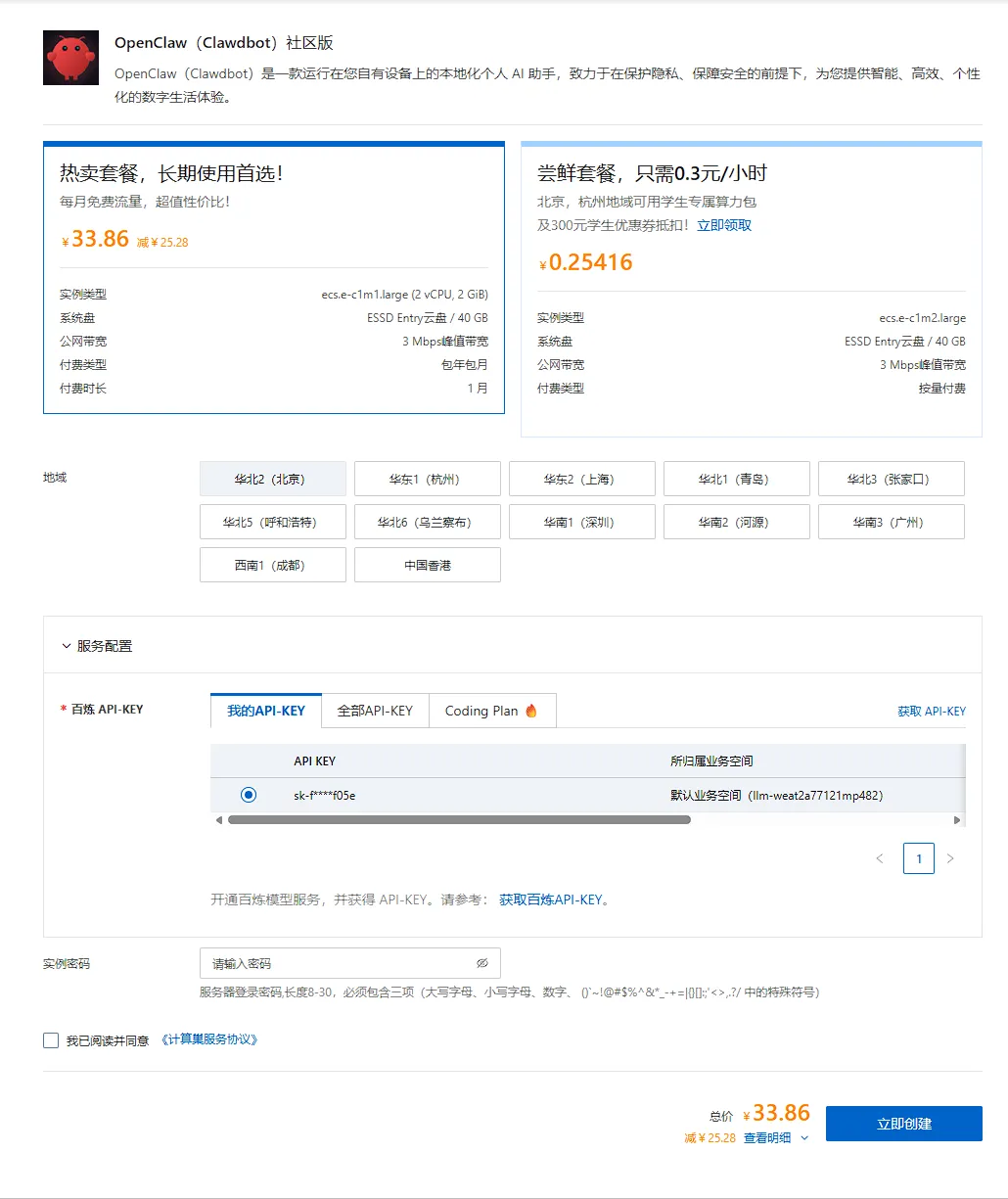Viewport: 1008px width, 1199px height.
Task: Go to previous page of API keys
Action: tap(880, 858)
